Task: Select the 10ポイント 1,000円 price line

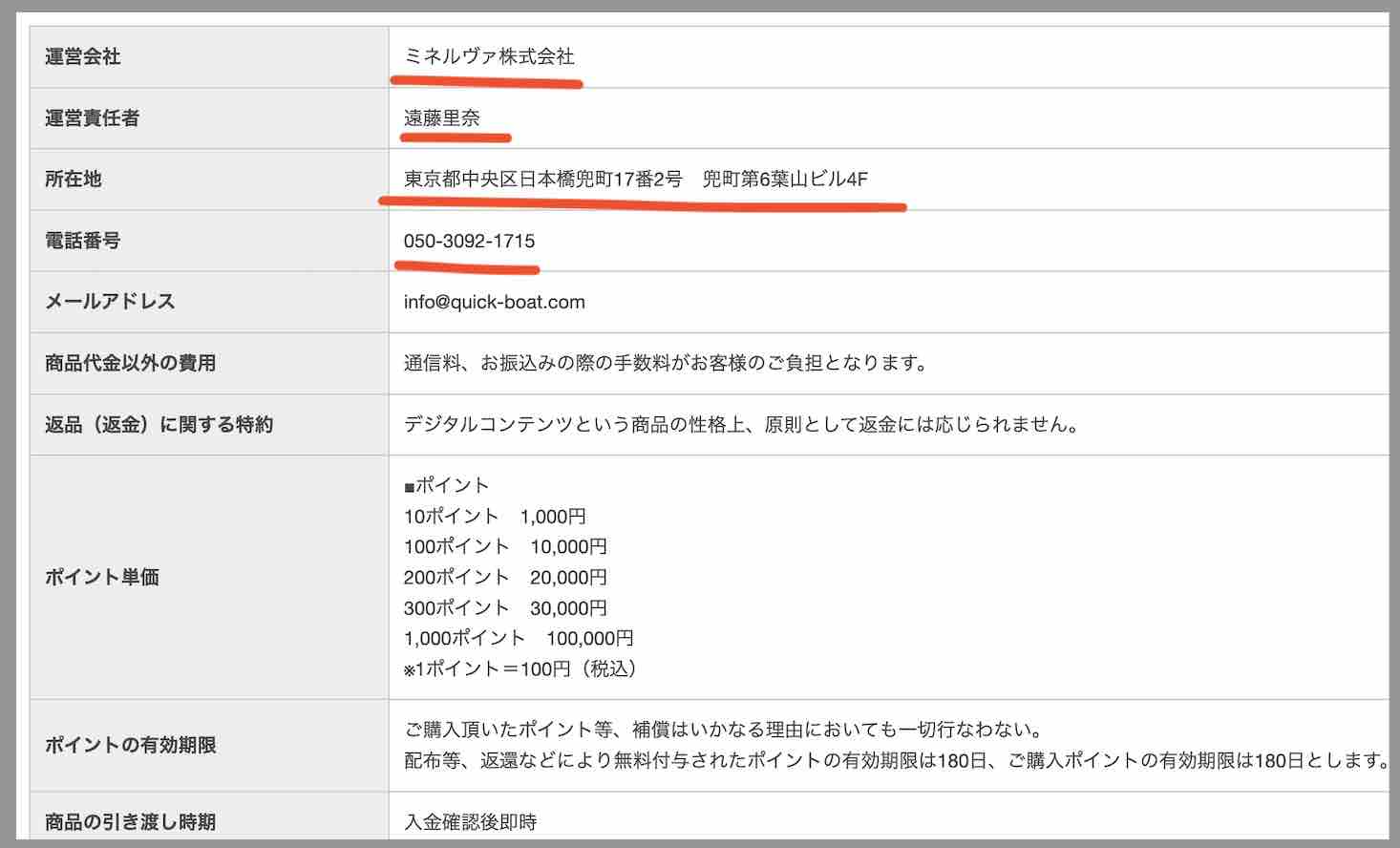Action: pyautogui.click(x=495, y=516)
